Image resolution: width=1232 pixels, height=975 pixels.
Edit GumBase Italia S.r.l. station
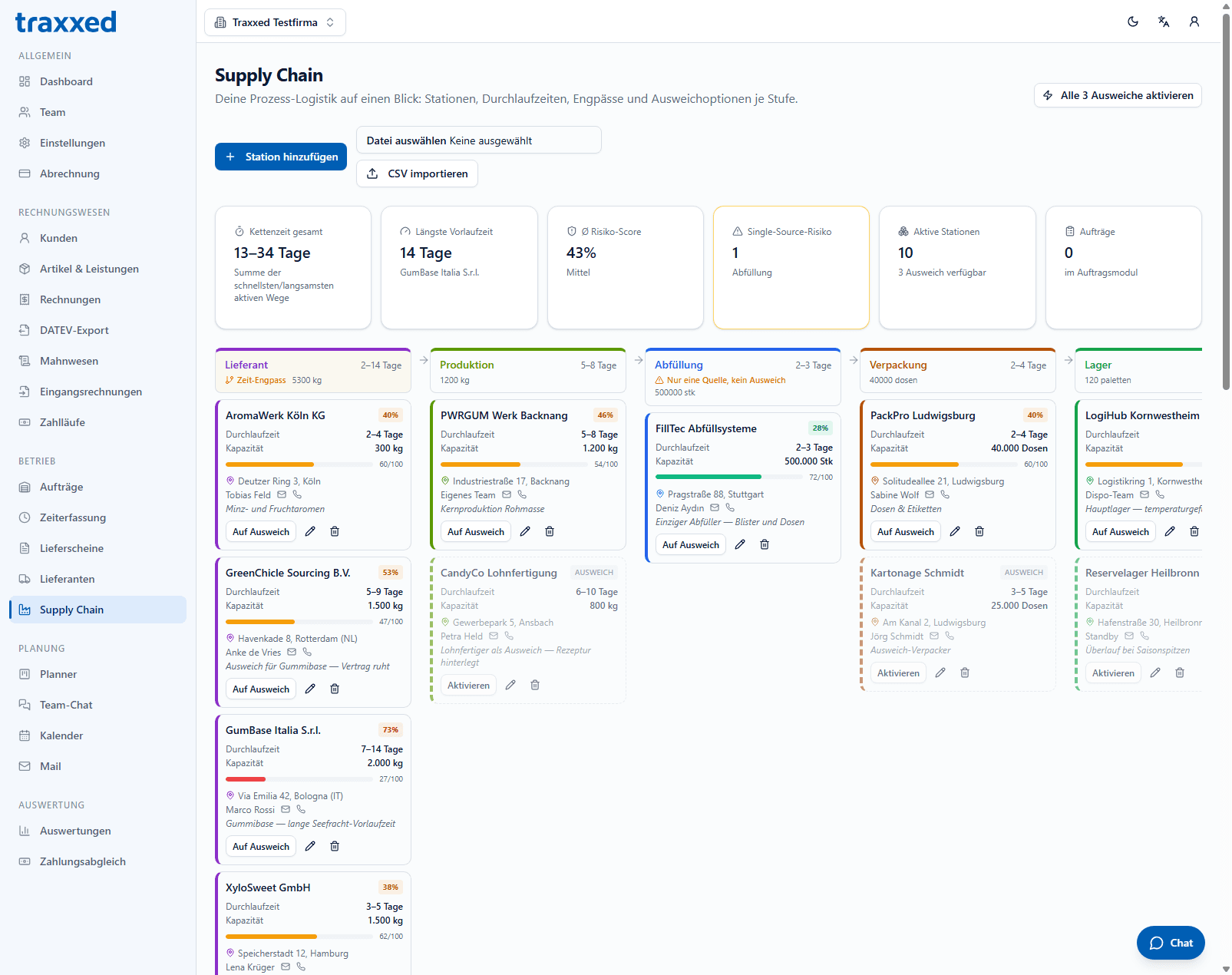310,846
